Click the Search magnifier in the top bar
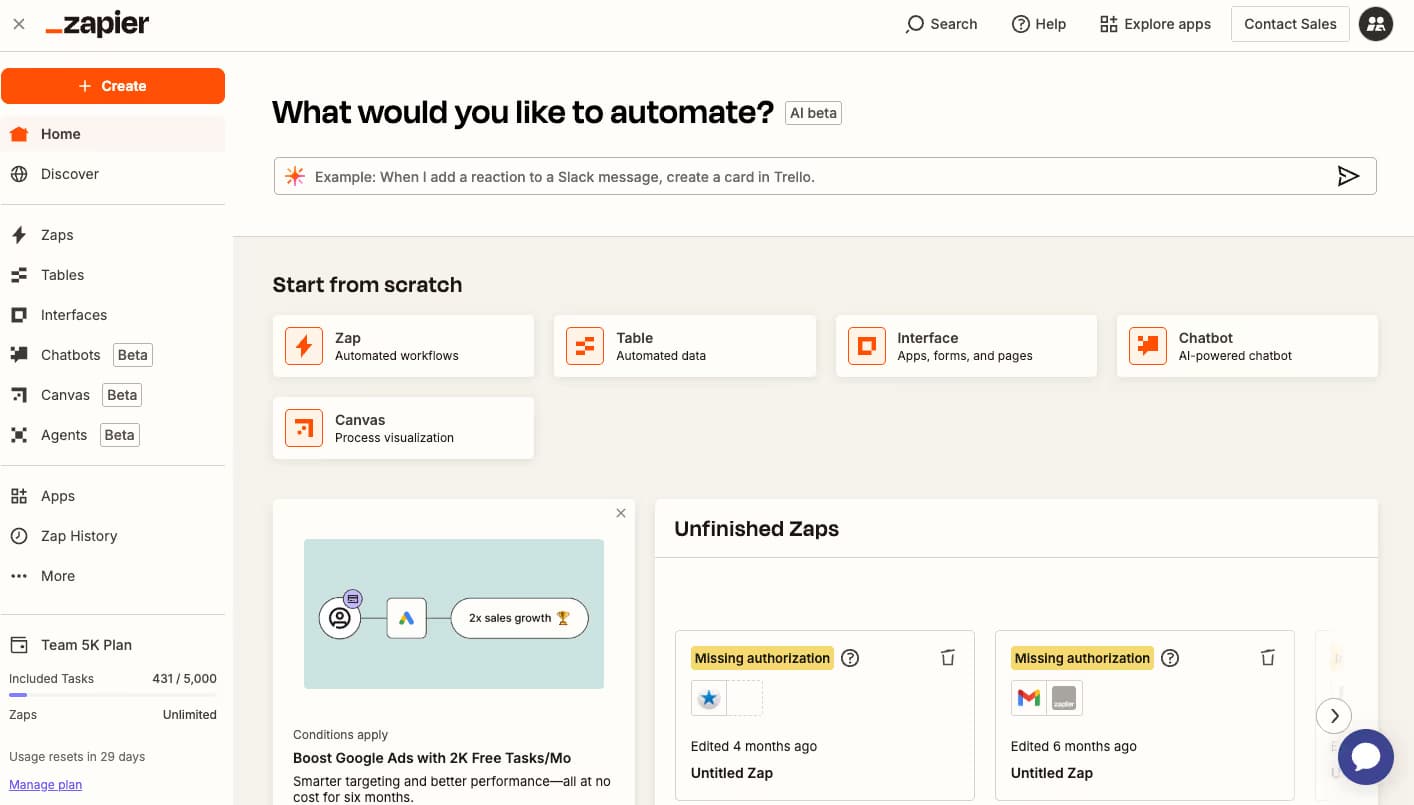Screen dimensions: 1414x805 click(x=915, y=23)
